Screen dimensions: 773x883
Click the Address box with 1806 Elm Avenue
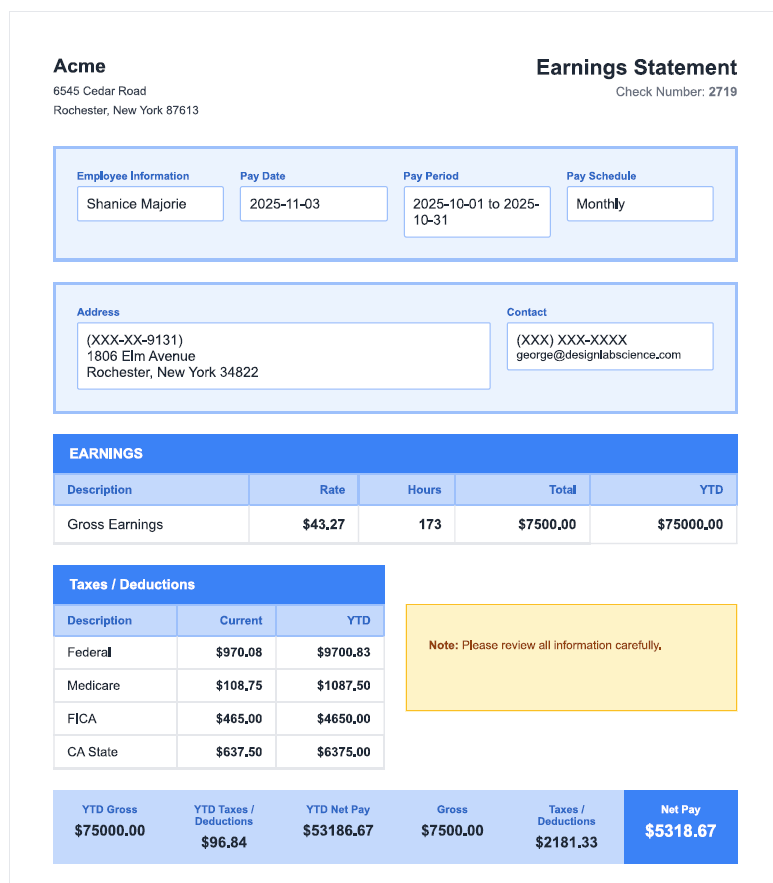283,356
